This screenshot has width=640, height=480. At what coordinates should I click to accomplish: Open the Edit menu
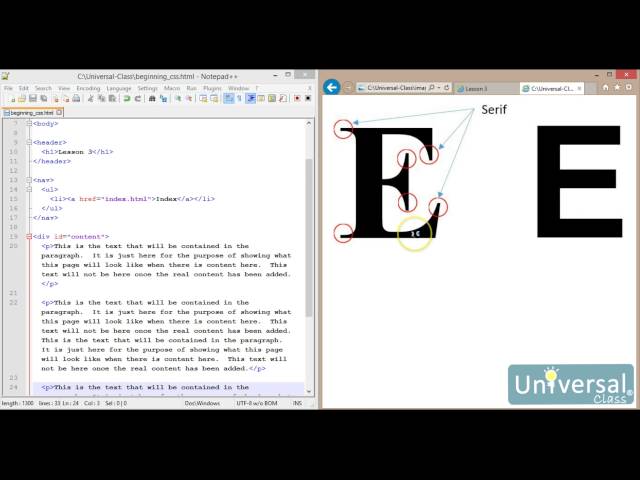click(x=24, y=88)
